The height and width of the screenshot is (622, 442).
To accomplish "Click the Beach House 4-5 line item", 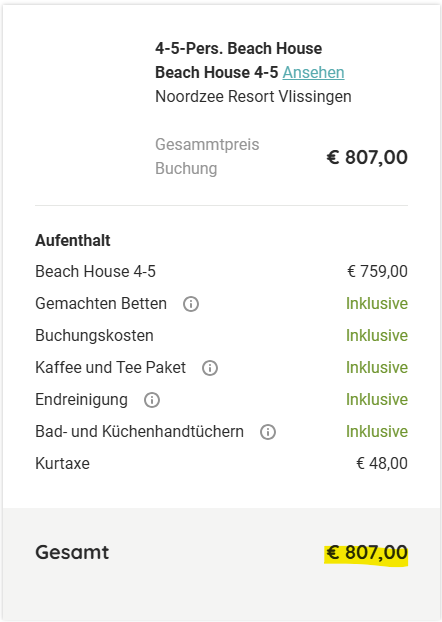I will (96, 272).
